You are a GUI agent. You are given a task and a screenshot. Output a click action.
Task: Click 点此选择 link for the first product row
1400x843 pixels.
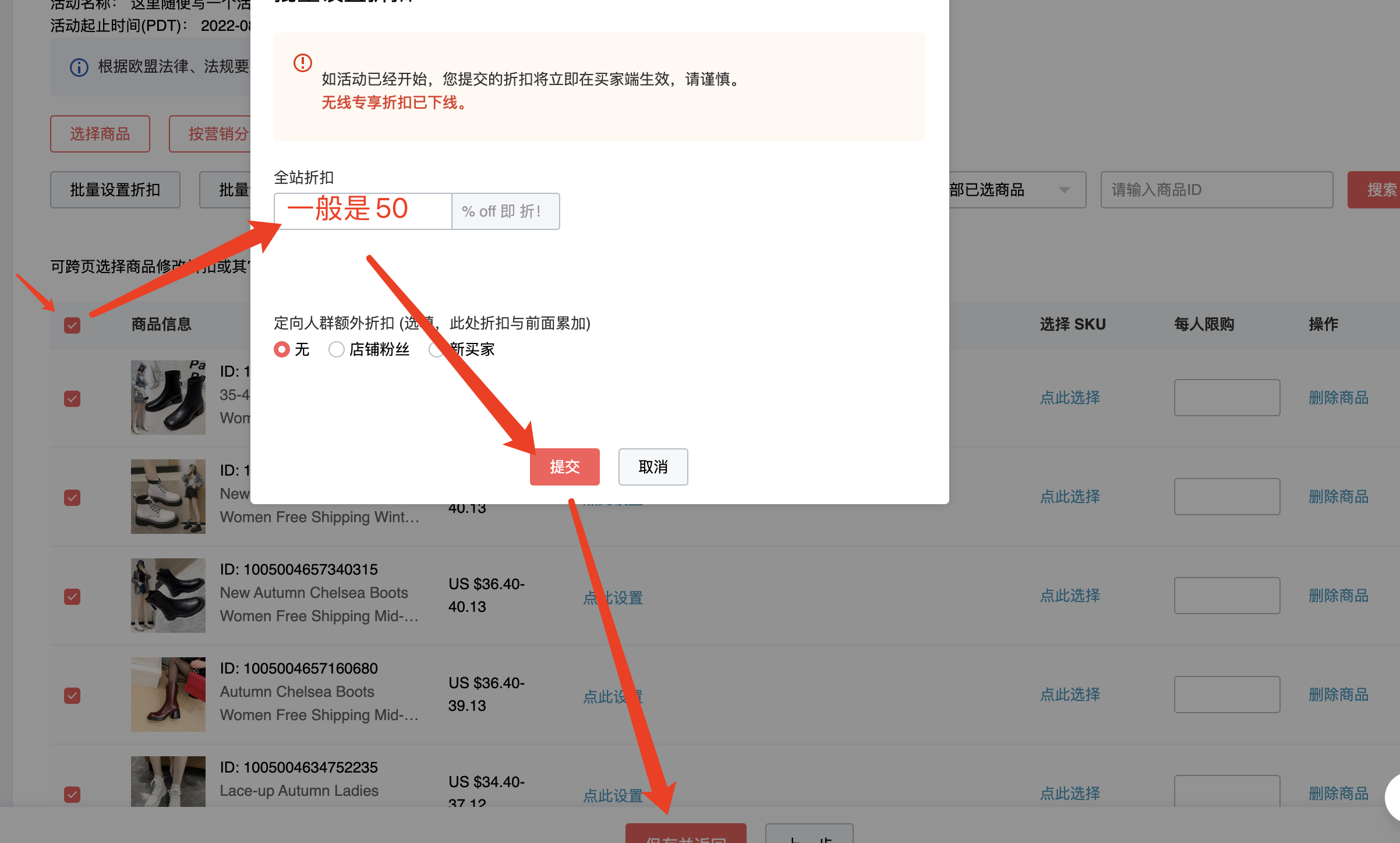point(1069,398)
